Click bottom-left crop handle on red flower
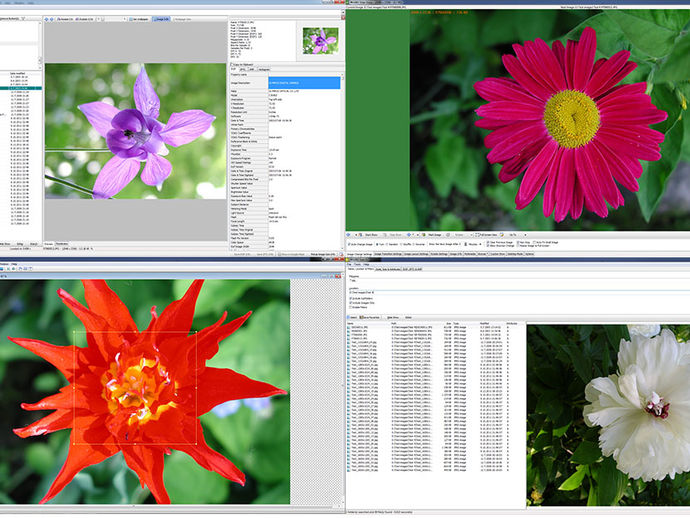 [x=73, y=444]
